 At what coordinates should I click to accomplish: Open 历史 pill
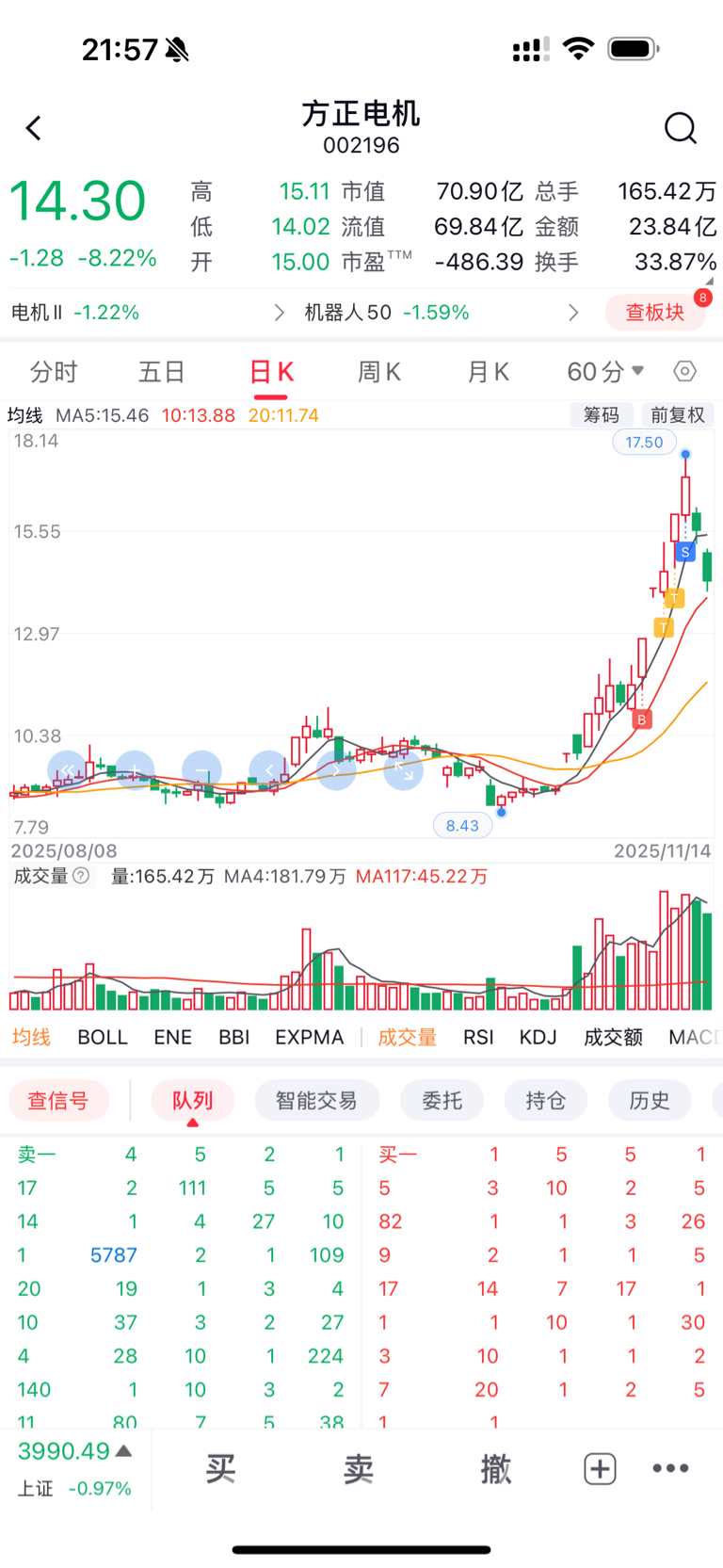(x=650, y=1100)
